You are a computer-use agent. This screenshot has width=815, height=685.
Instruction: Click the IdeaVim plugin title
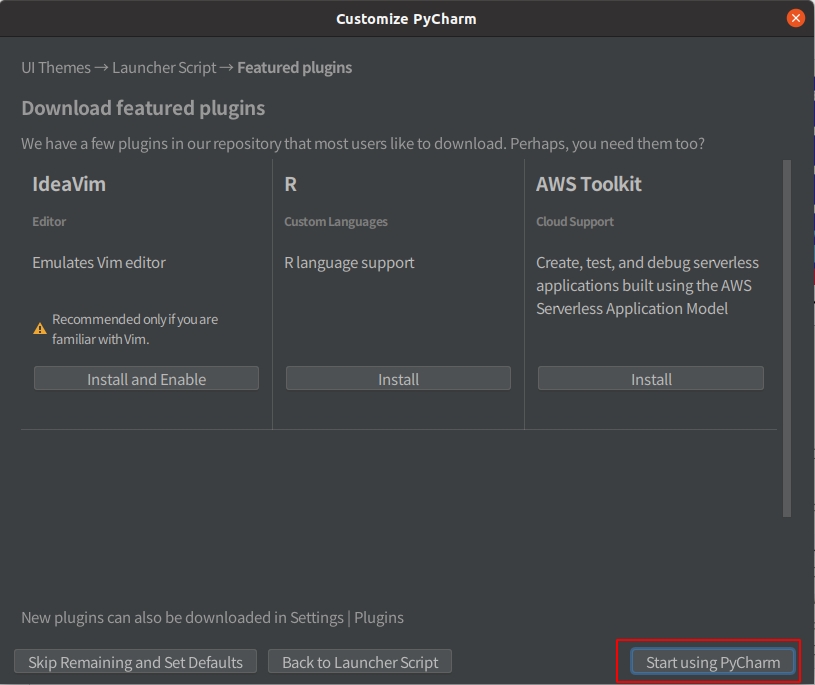[x=69, y=184]
